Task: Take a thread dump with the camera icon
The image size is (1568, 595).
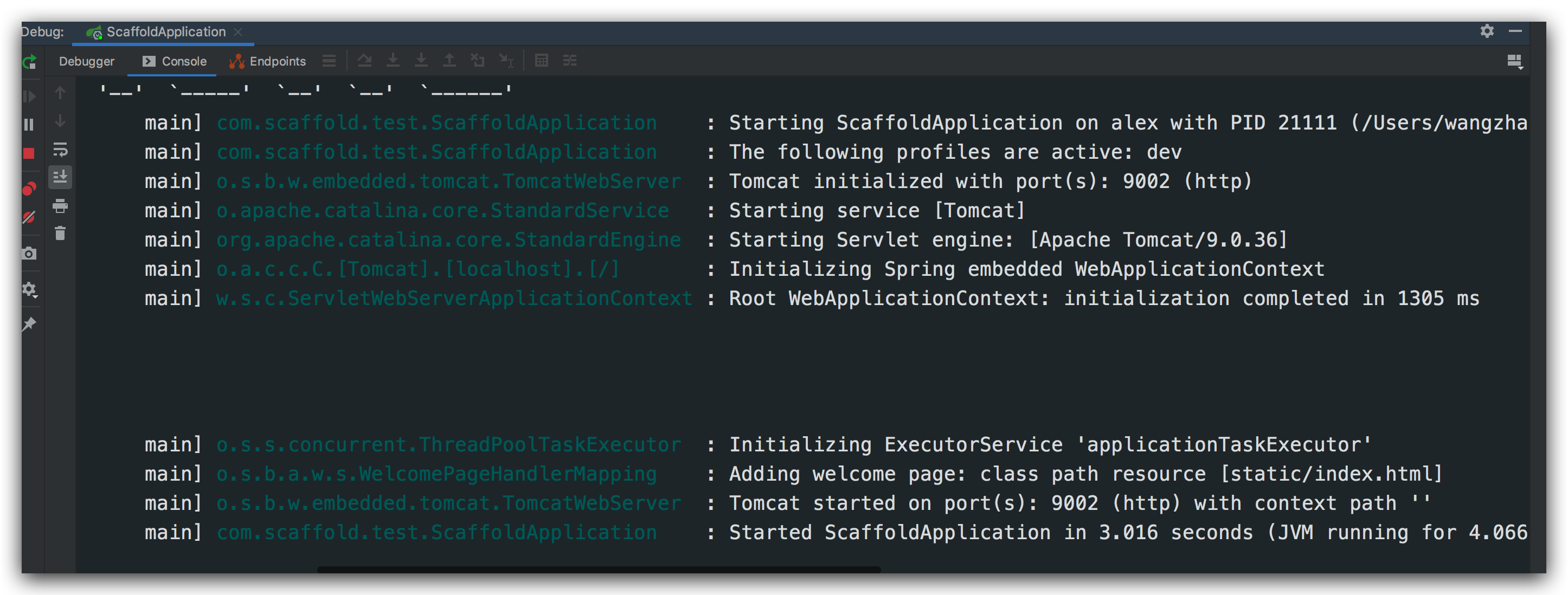Action: pyautogui.click(x=29, y=254)
